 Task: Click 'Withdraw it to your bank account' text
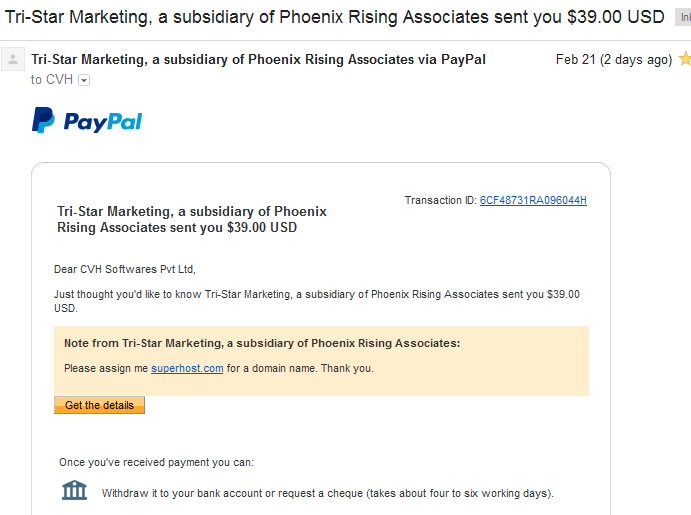click(x=327, y=493)
